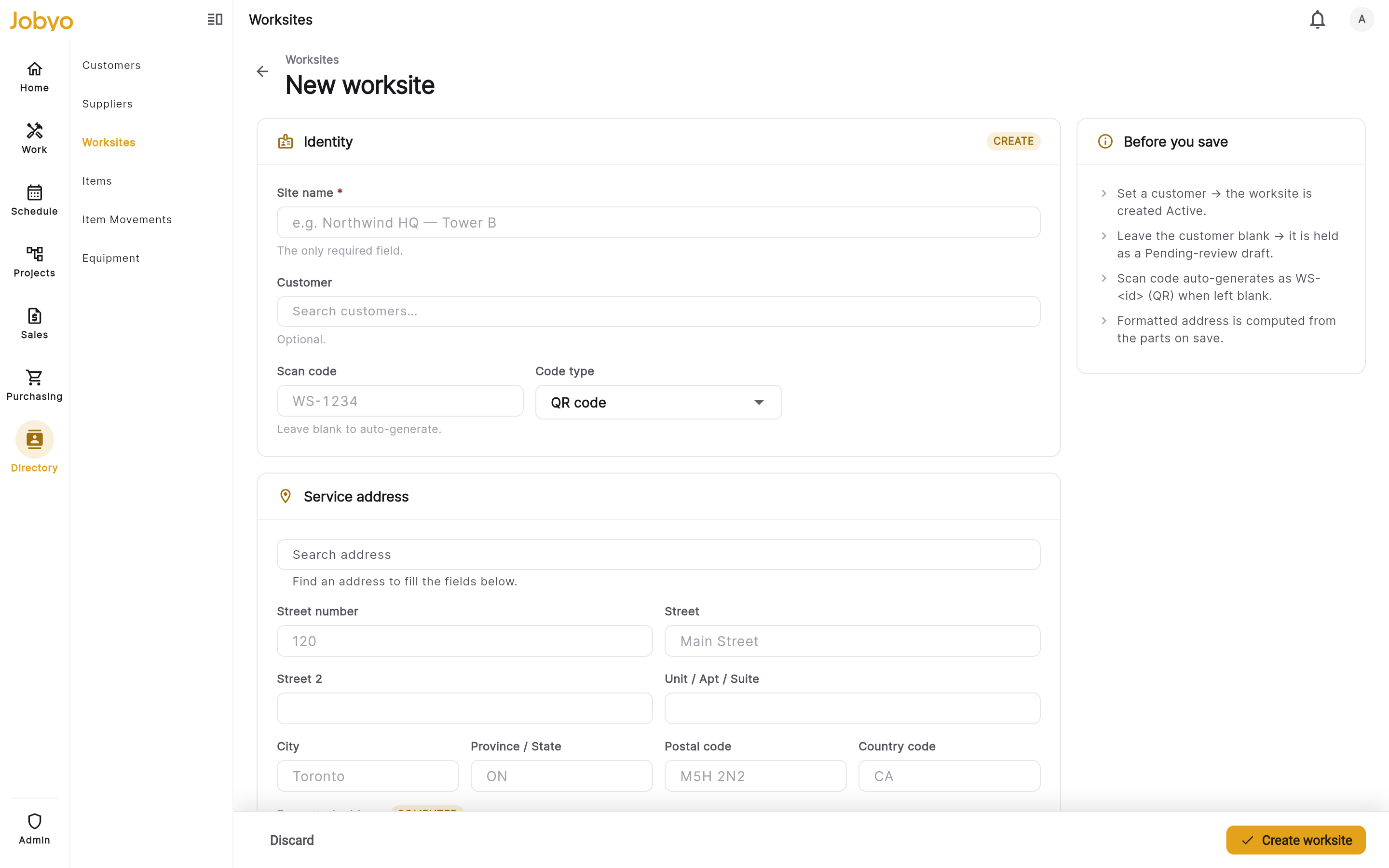Open Customers in the Directory menu
The width and height of the screenshot is (1389, 868).
pyautogui.click(x=111, y=65)
